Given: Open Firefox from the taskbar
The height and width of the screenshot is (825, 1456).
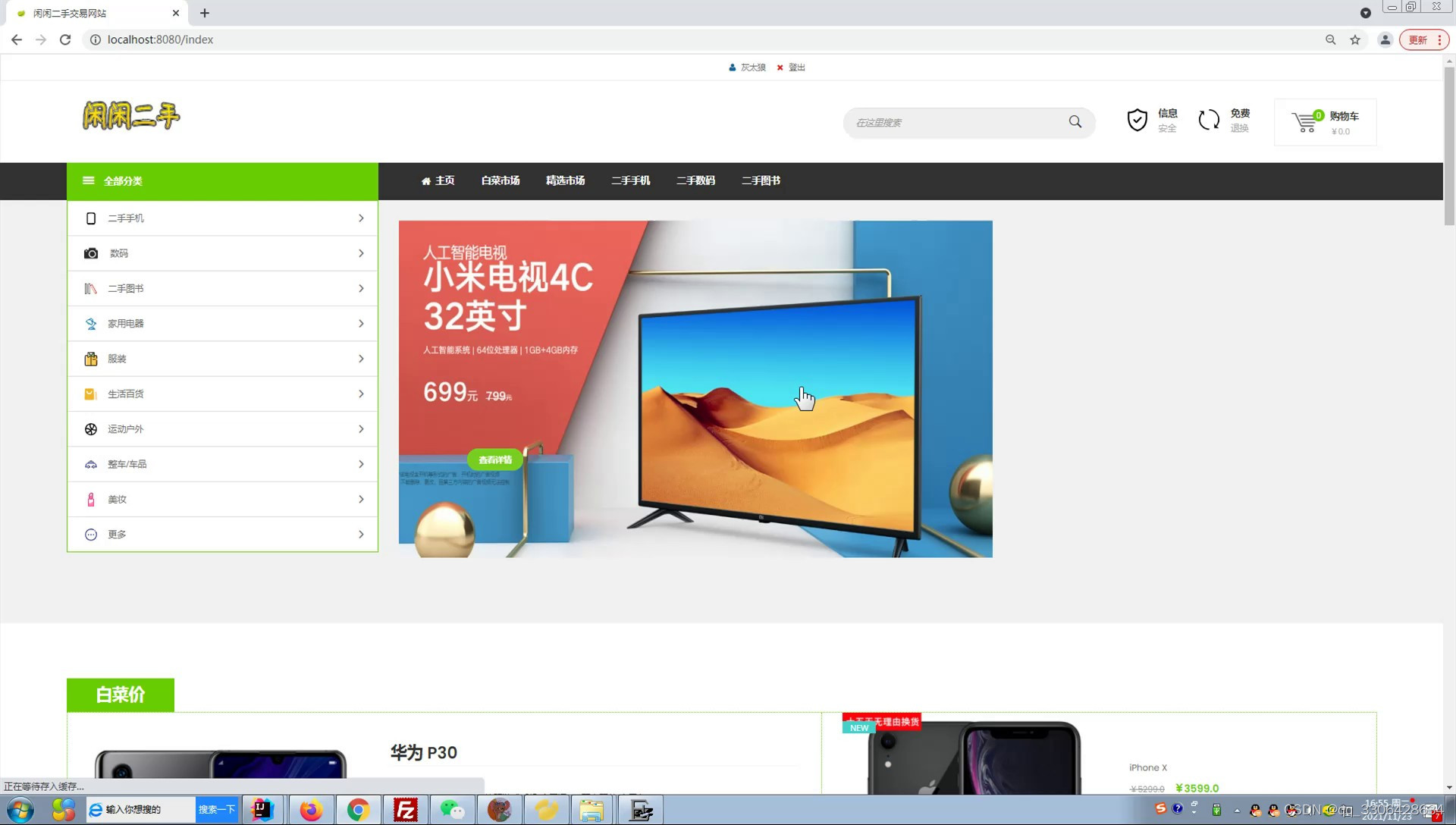Looking at the screenshot, I should click(311, 810).
